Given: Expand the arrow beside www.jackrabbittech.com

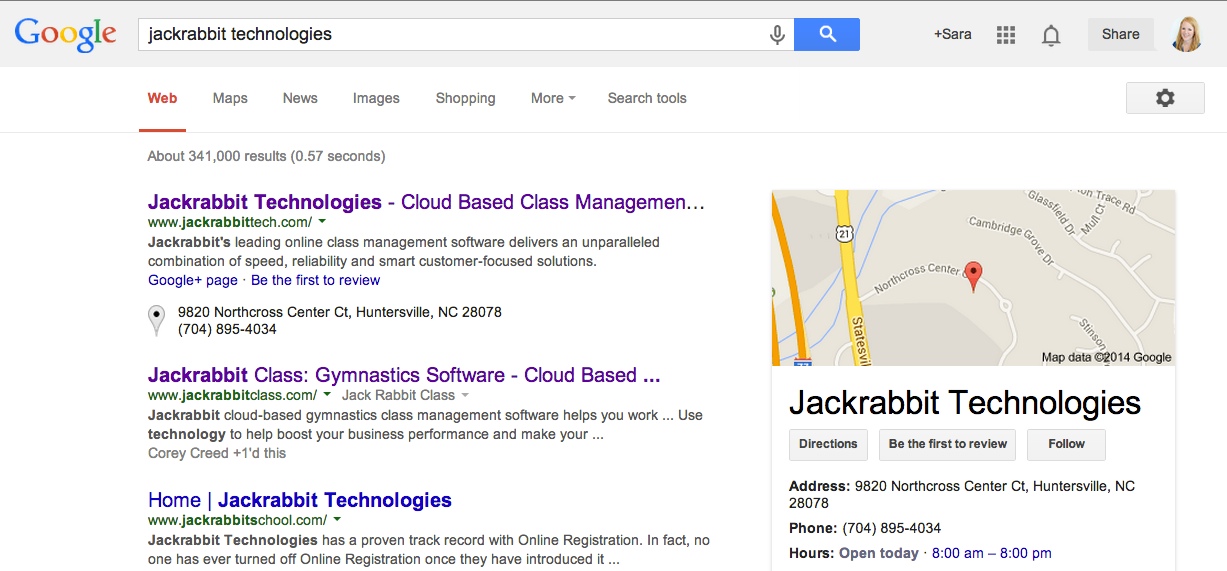Looking at the screenshot, I should (x=326, y=222).
